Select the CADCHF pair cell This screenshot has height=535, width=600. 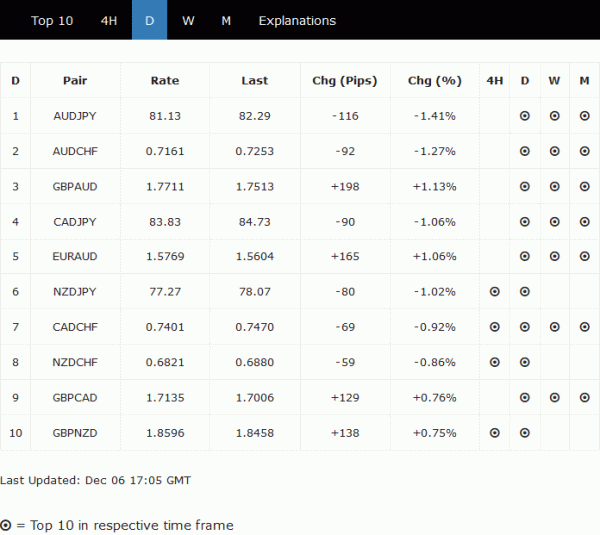click(75, 327)
